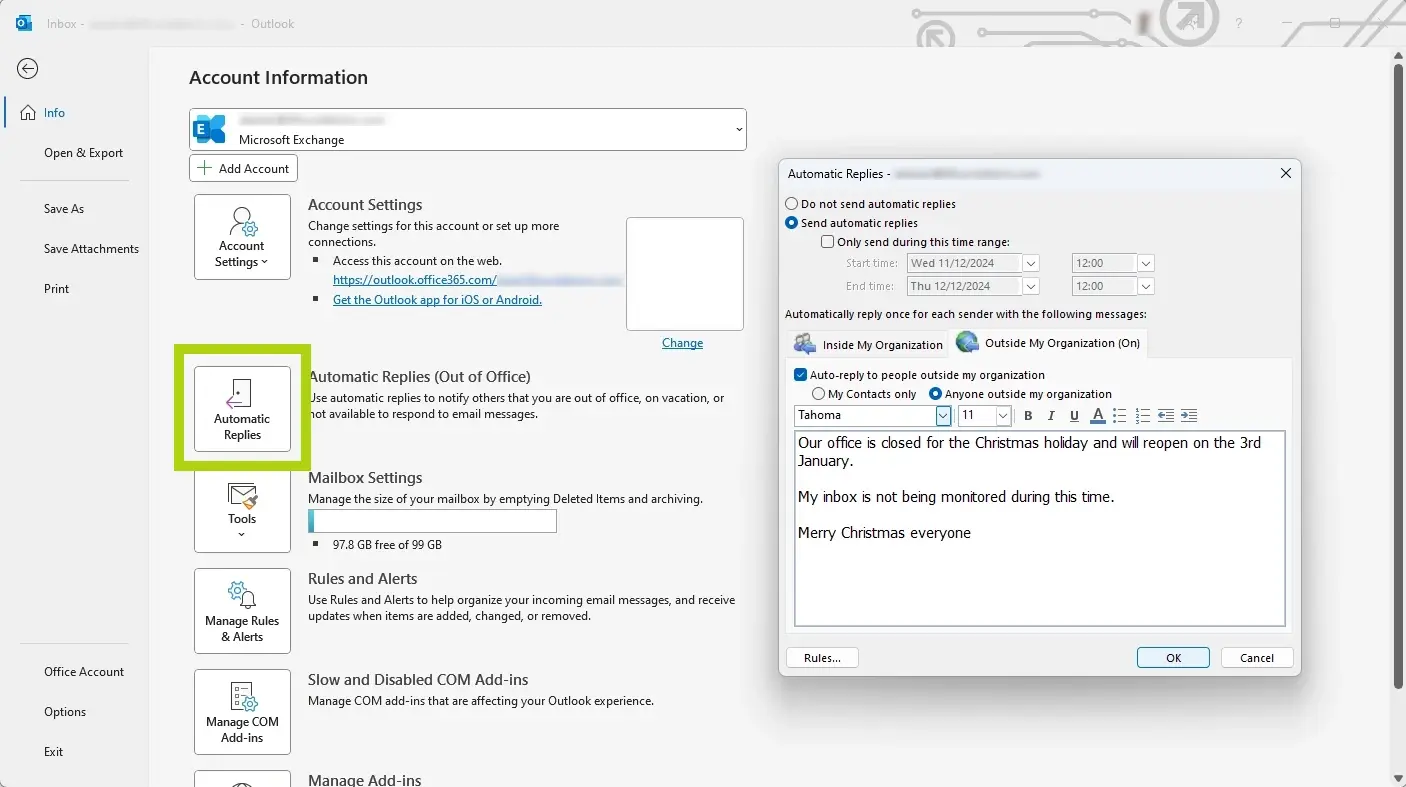Open the font name dropdown
Screen dimensions: 1406x787
943,415
